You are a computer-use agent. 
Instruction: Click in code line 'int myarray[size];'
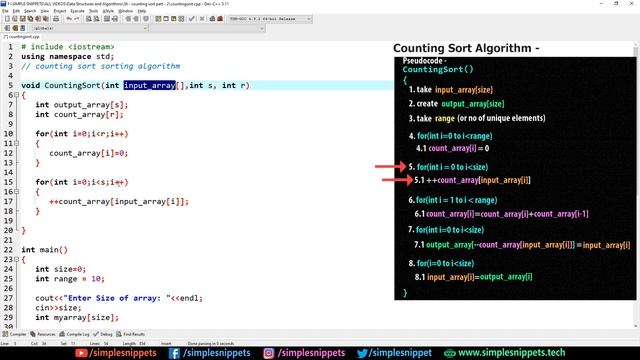tap(77, 318)
